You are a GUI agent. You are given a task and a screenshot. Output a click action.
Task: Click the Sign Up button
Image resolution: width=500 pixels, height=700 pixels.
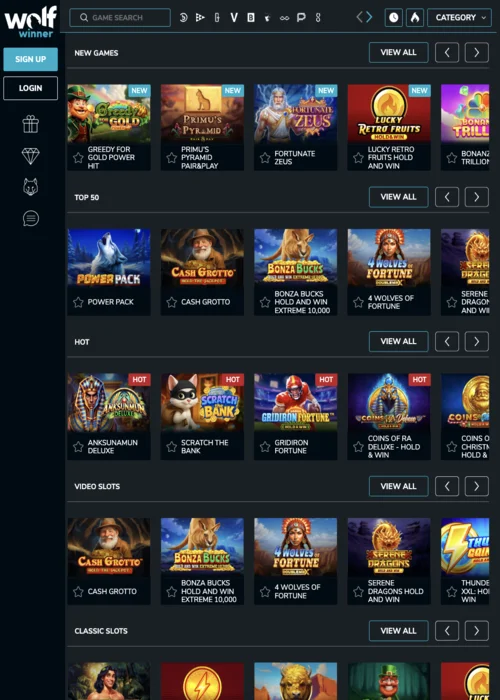click(30, 59)
